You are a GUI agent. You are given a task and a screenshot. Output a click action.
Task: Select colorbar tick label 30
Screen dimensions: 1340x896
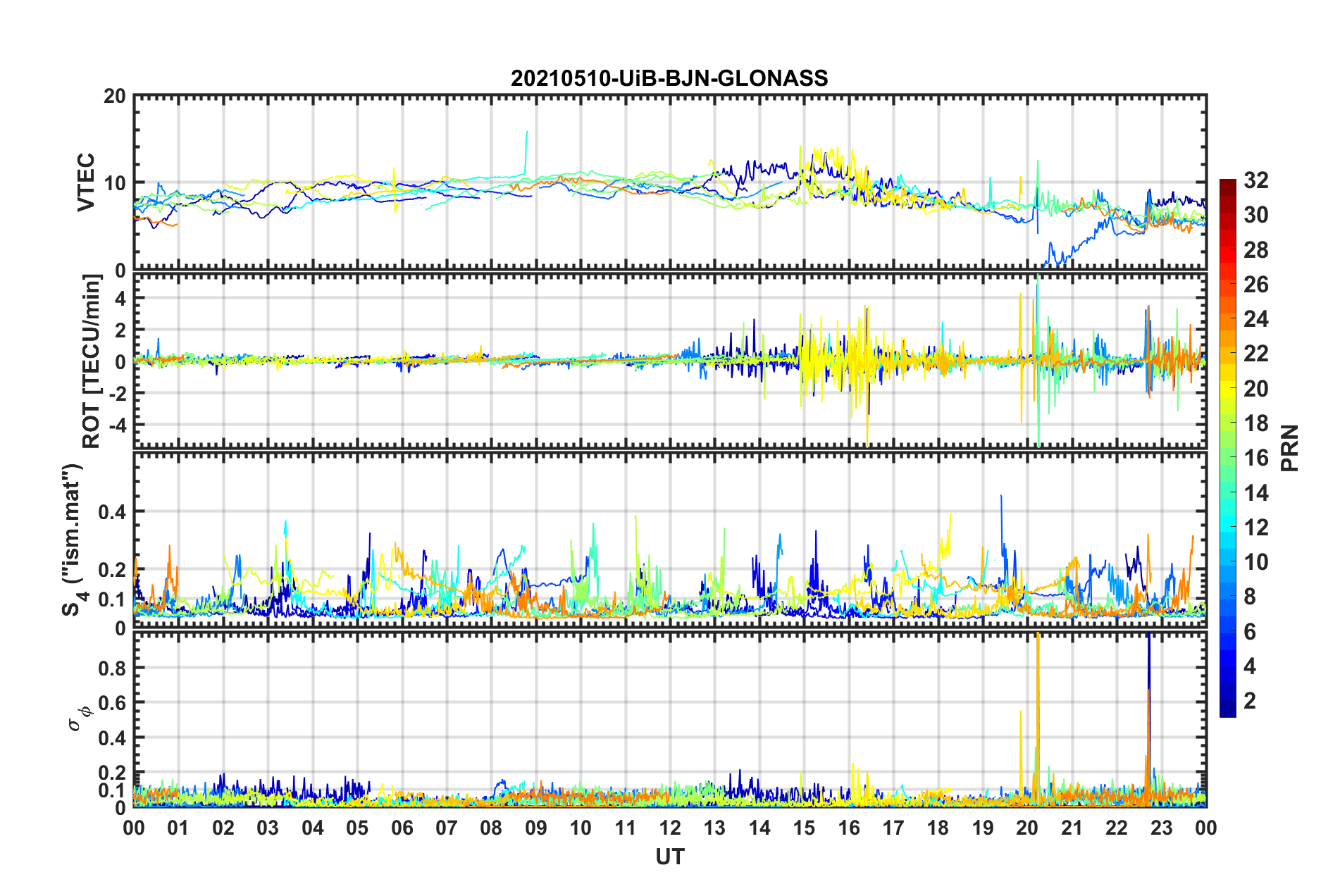click(x=1255, y=215)
